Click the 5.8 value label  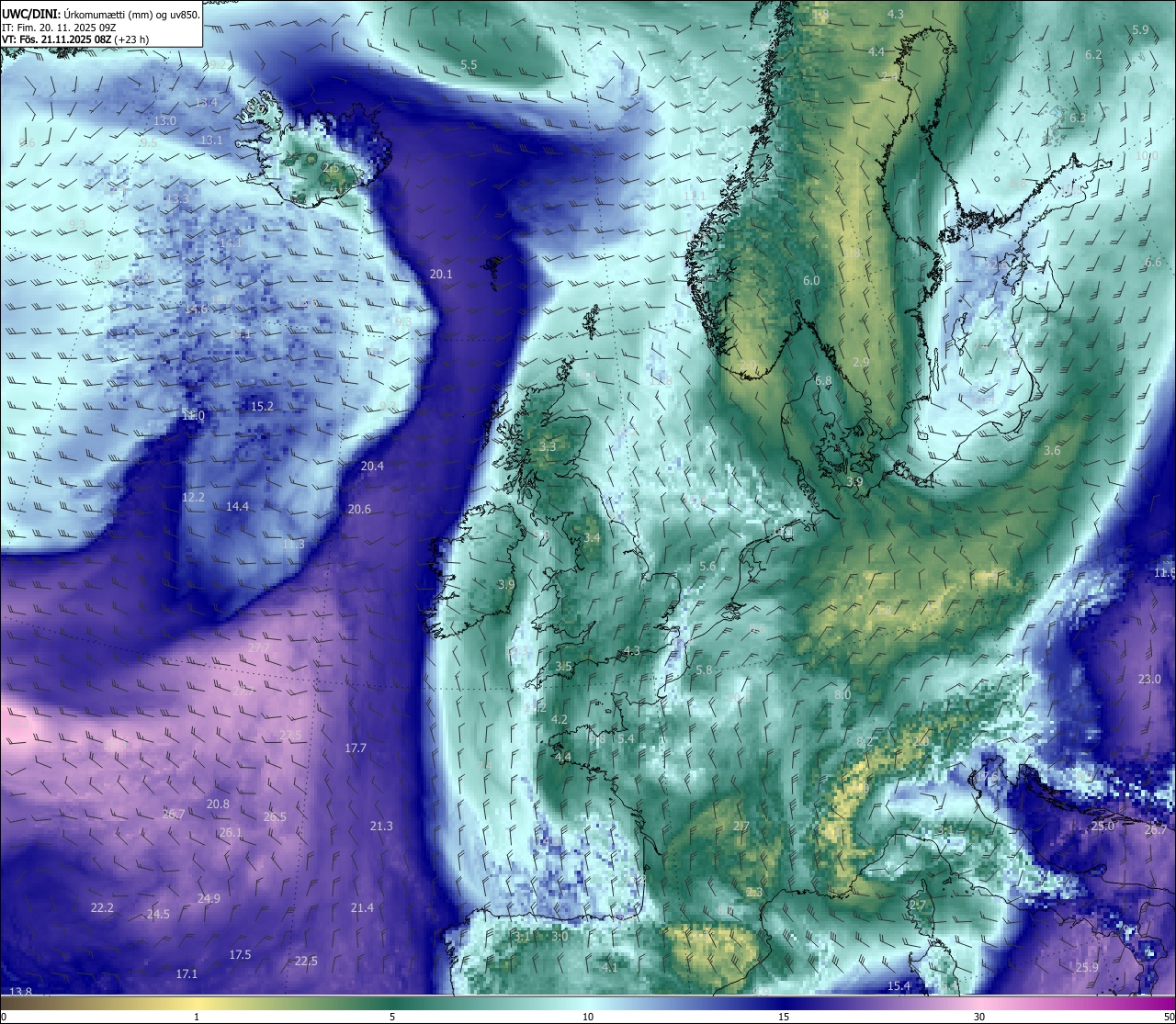704,670
